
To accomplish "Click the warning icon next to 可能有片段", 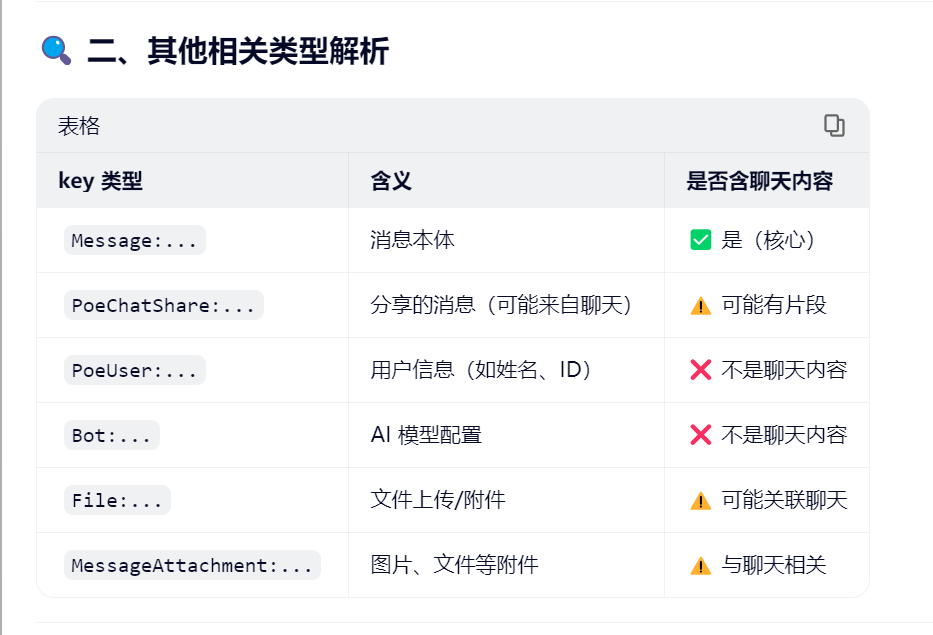I will coord(700,306).
